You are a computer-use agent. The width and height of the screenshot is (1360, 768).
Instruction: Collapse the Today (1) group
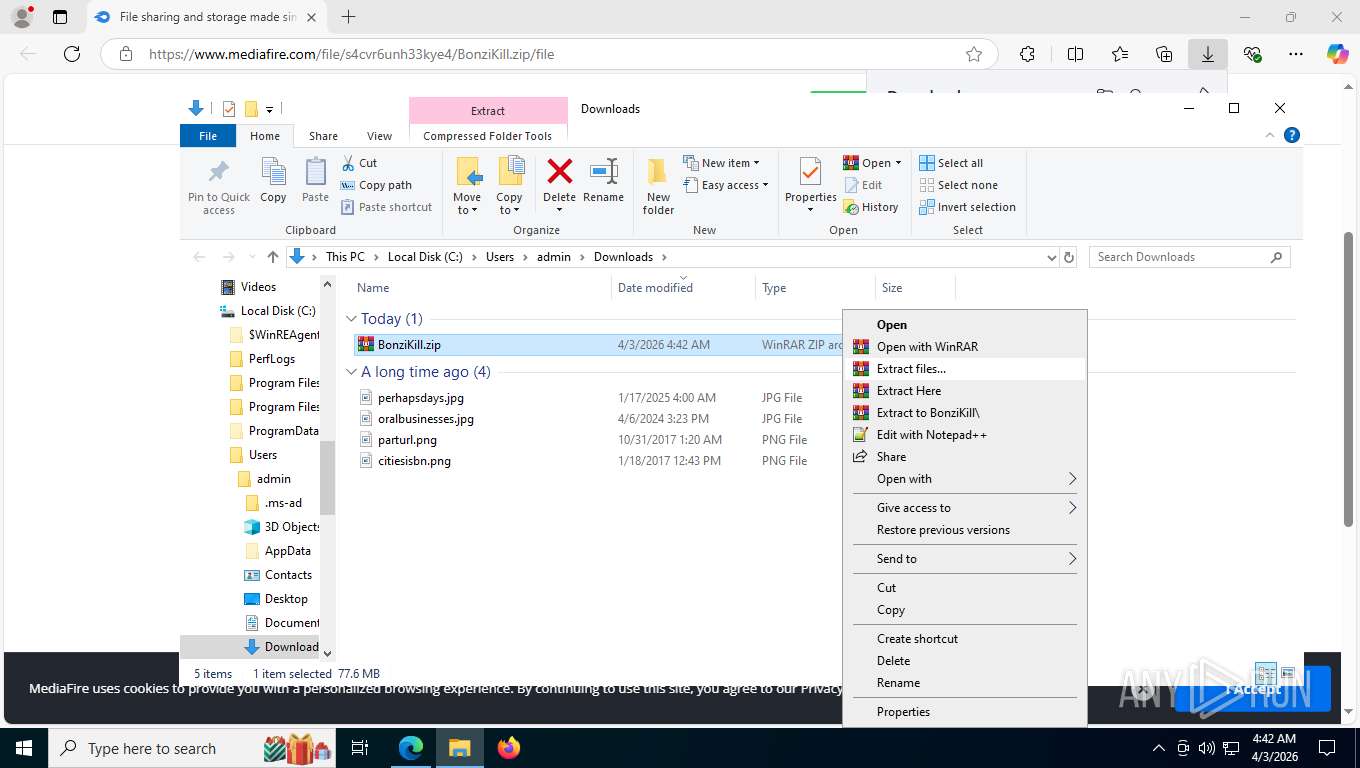pyautogui.click(x=351, y=319)
